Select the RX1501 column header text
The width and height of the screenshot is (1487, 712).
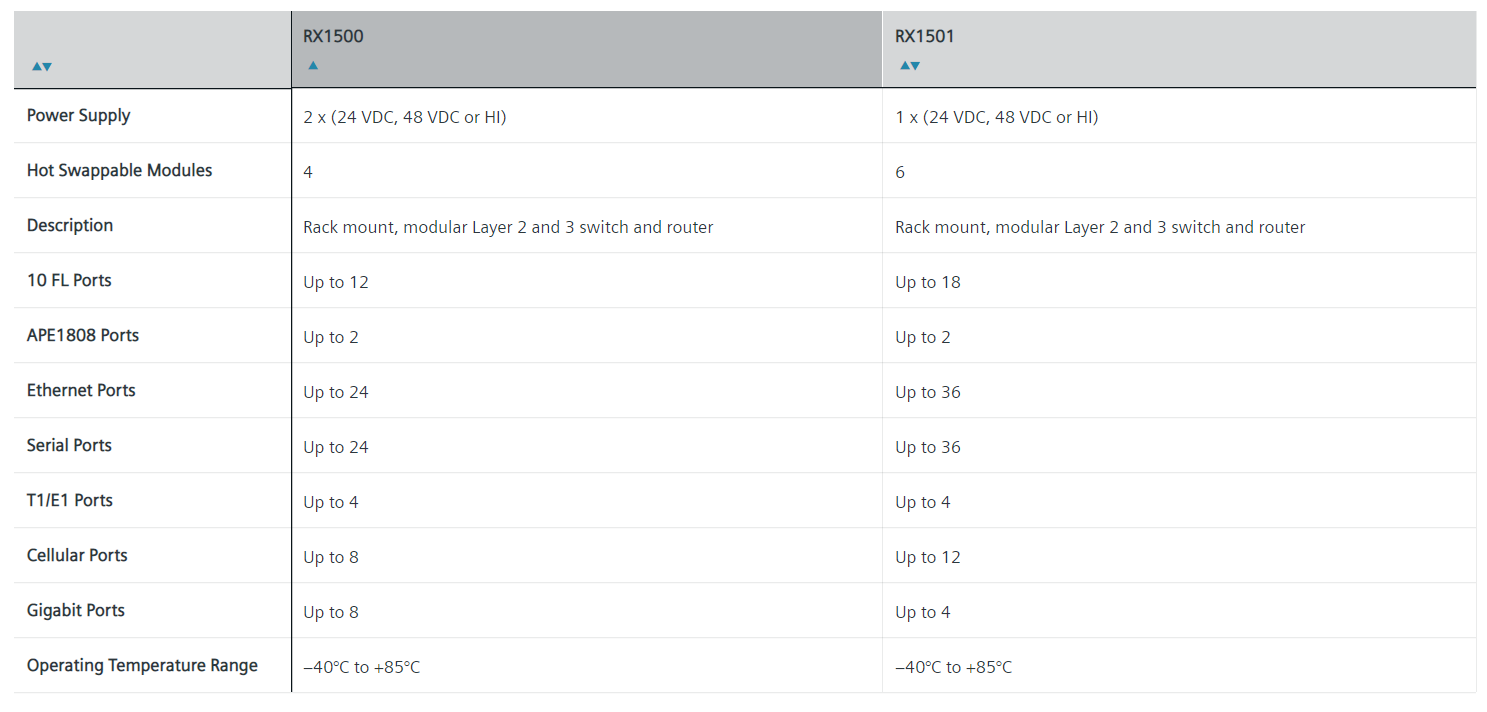pyautogui.click(x=925, y=36)
